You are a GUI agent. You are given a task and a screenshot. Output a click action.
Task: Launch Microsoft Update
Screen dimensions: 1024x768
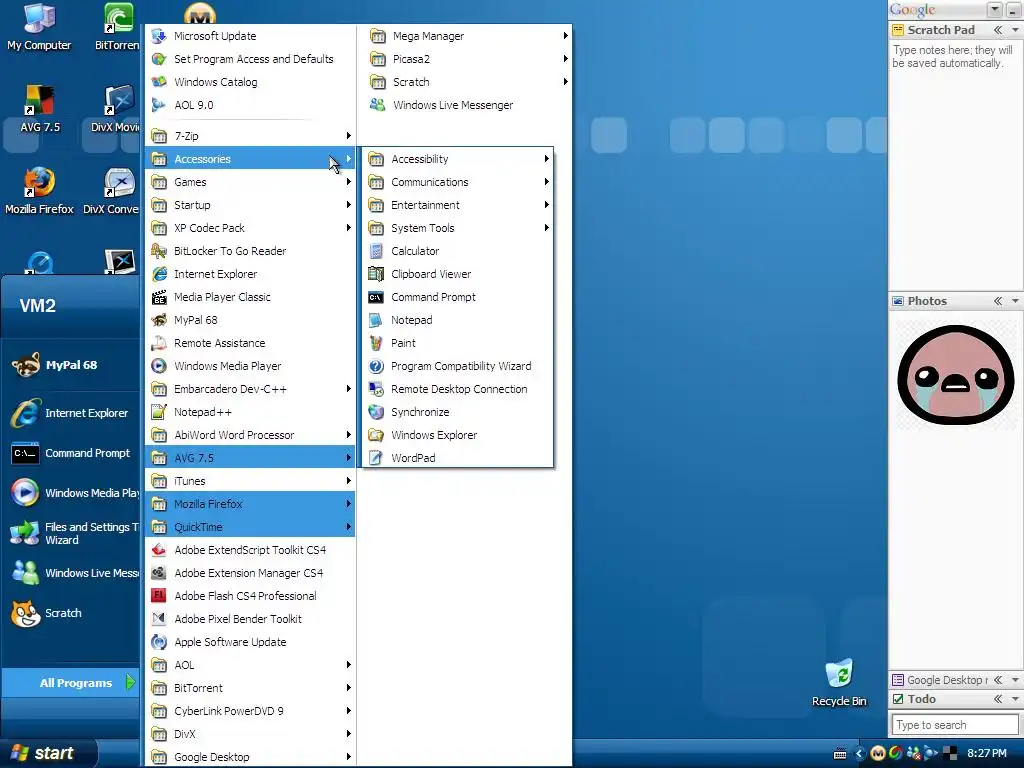[x=251, y=36]
